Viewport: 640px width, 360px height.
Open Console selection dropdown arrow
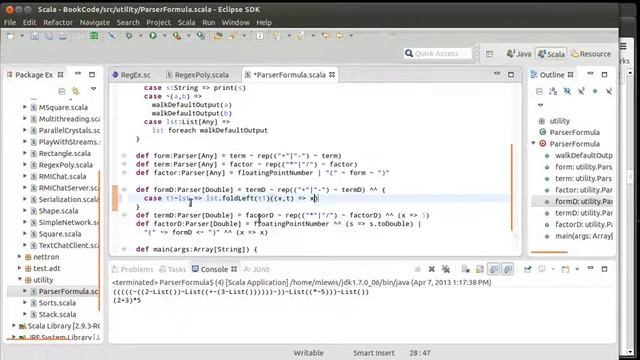coord(553,269)
